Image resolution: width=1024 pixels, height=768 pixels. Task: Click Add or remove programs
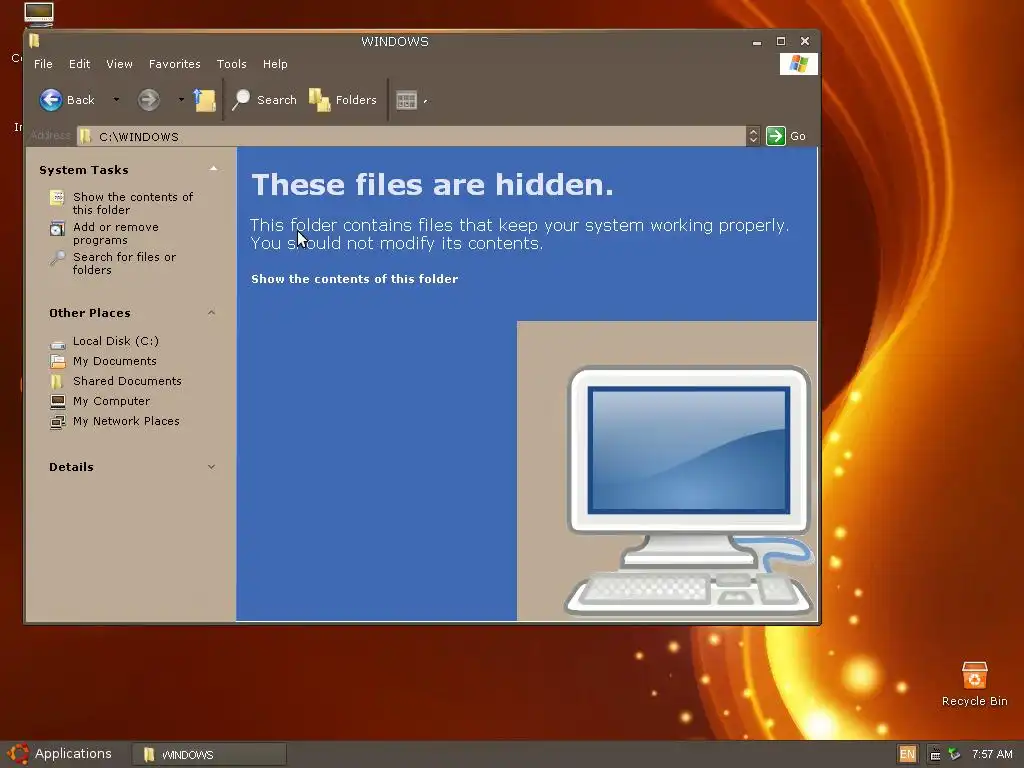[x=116, y=233]
